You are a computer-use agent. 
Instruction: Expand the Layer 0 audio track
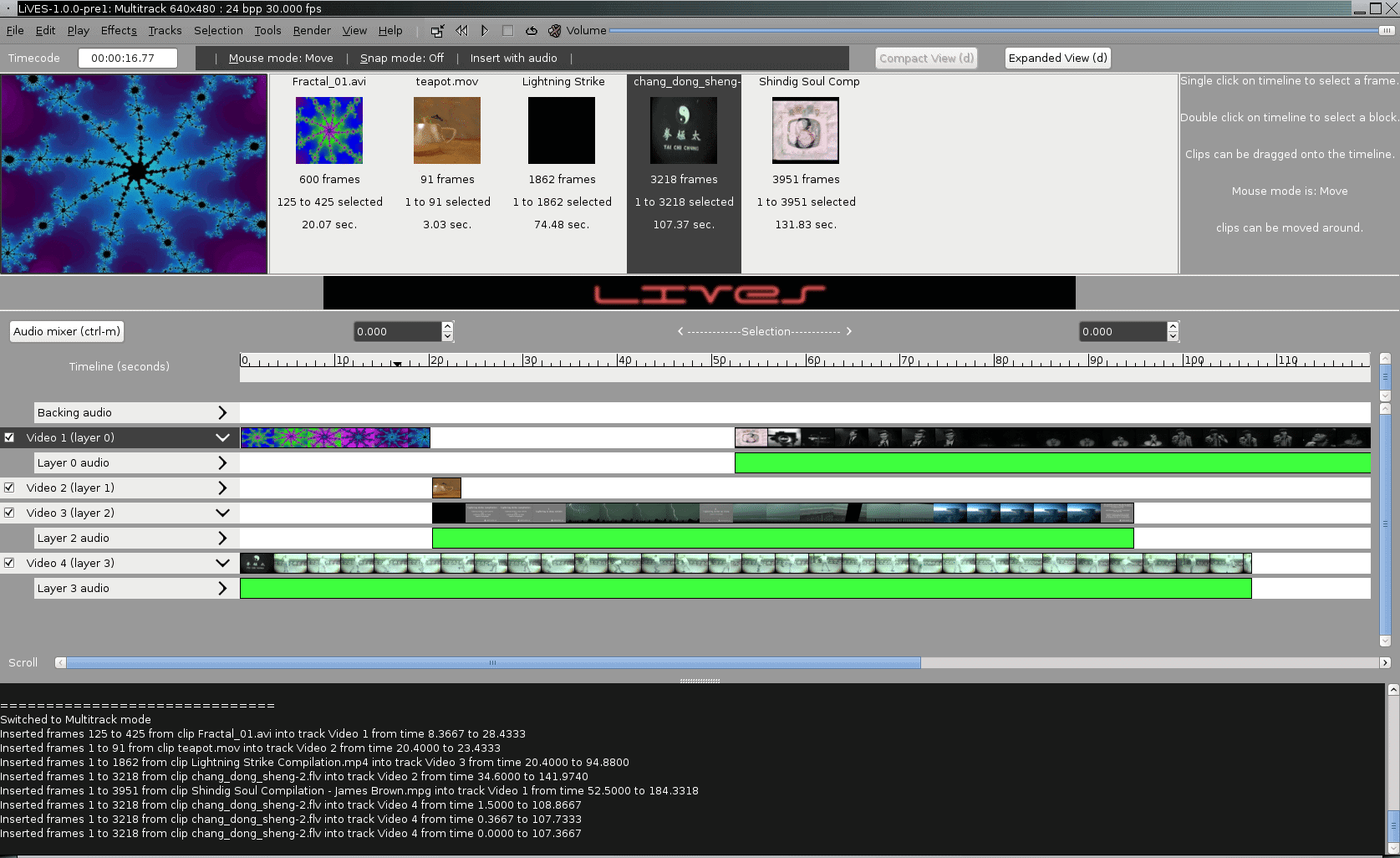(222, 462)
